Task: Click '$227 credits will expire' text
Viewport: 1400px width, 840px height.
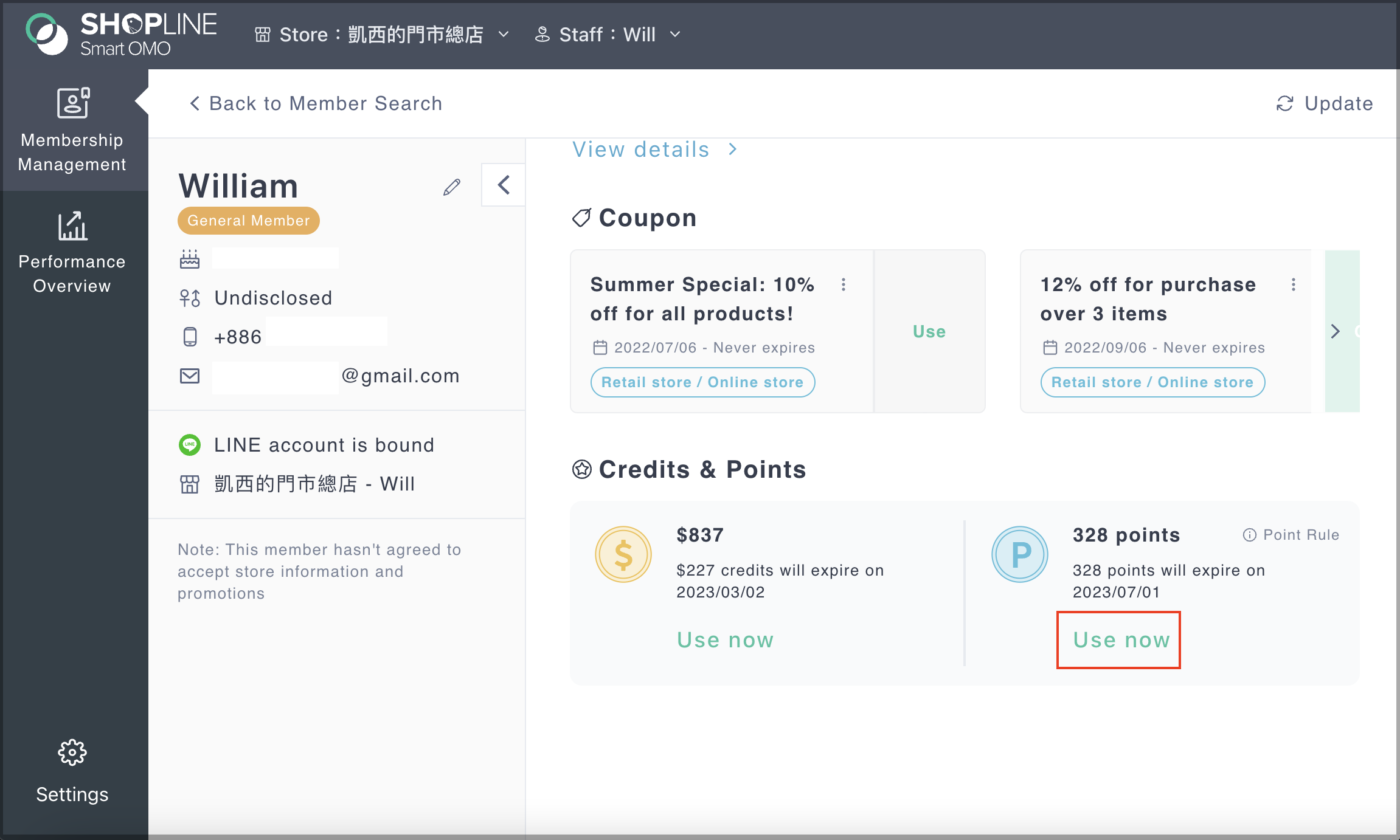Action: [x=780, y=581]
